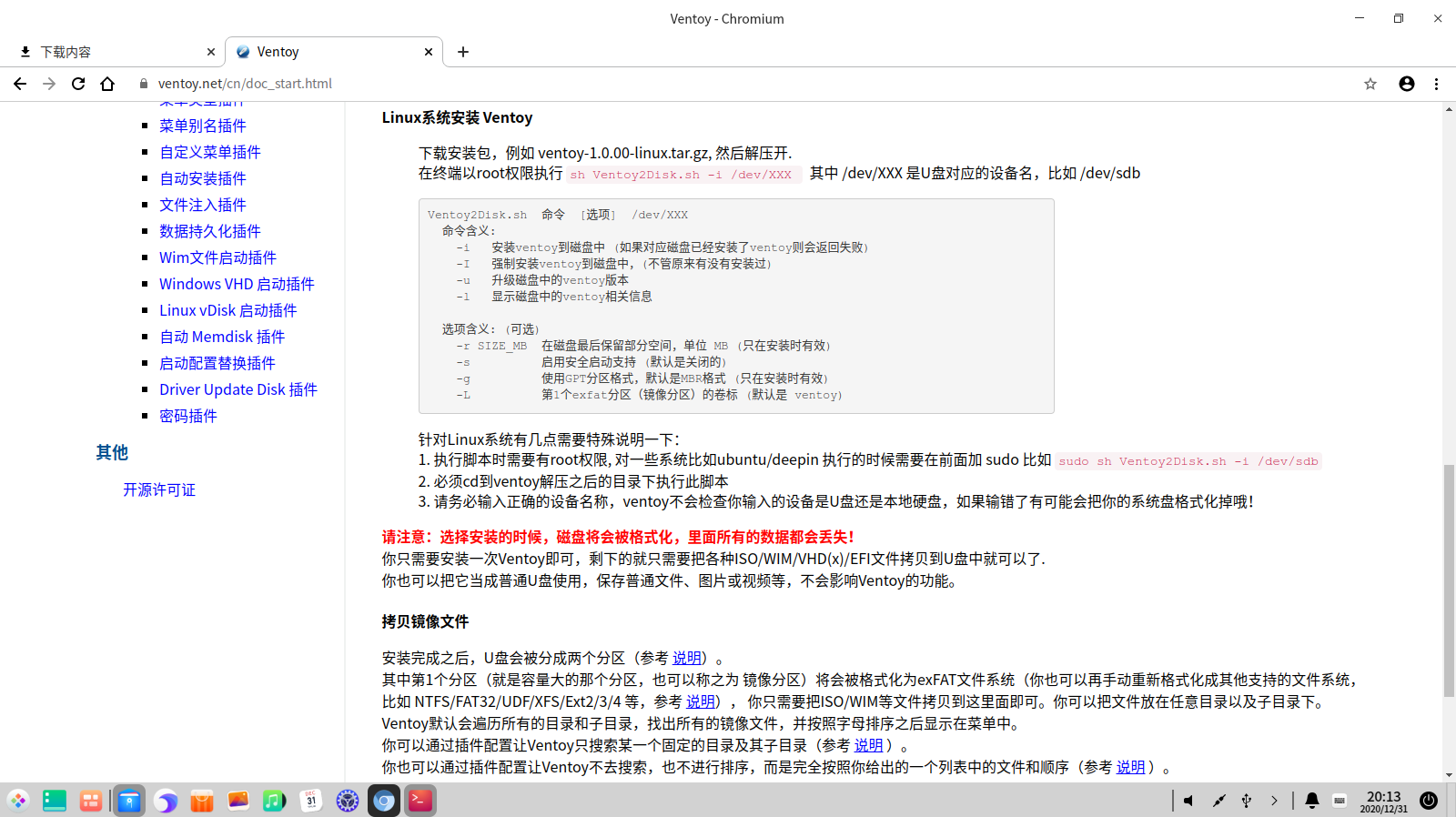Open the USB device tray icon

tap(1247, 801)
